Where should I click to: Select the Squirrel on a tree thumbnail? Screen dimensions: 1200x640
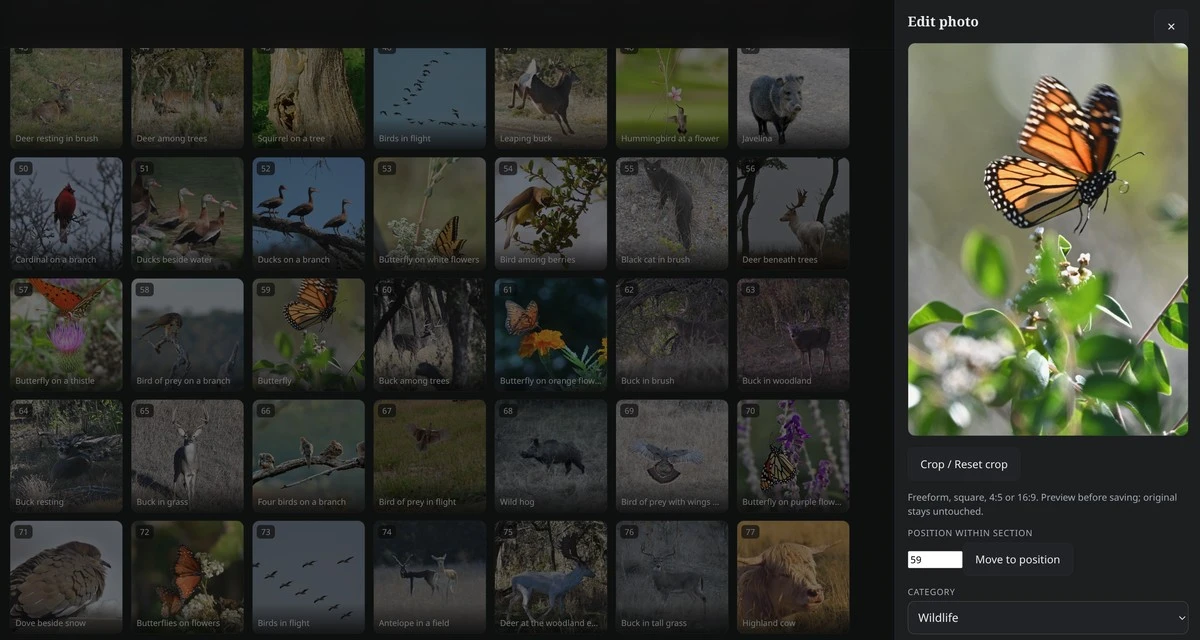[x=308, y=98]
